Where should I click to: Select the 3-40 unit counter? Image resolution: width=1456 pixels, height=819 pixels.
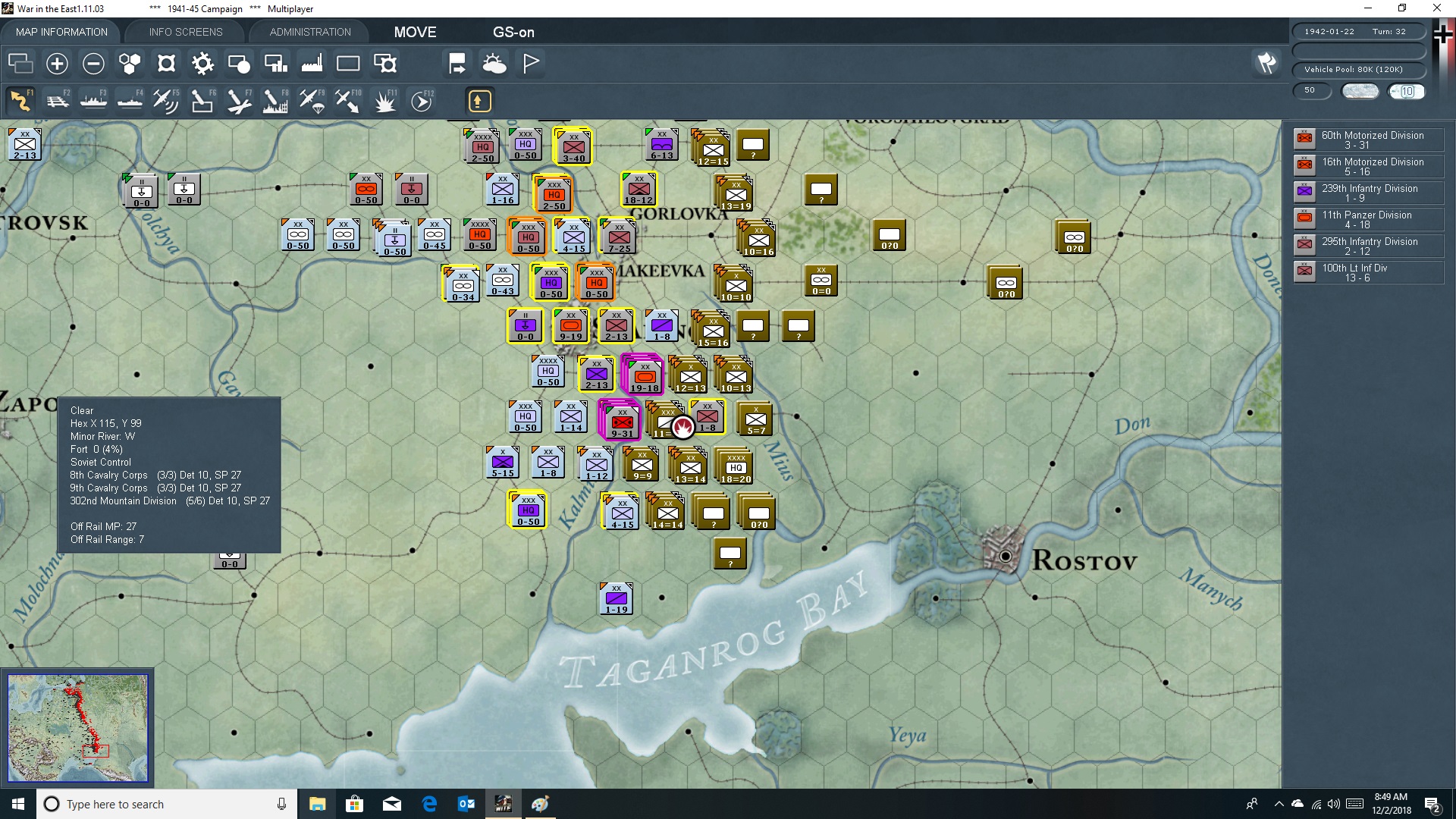573,146
